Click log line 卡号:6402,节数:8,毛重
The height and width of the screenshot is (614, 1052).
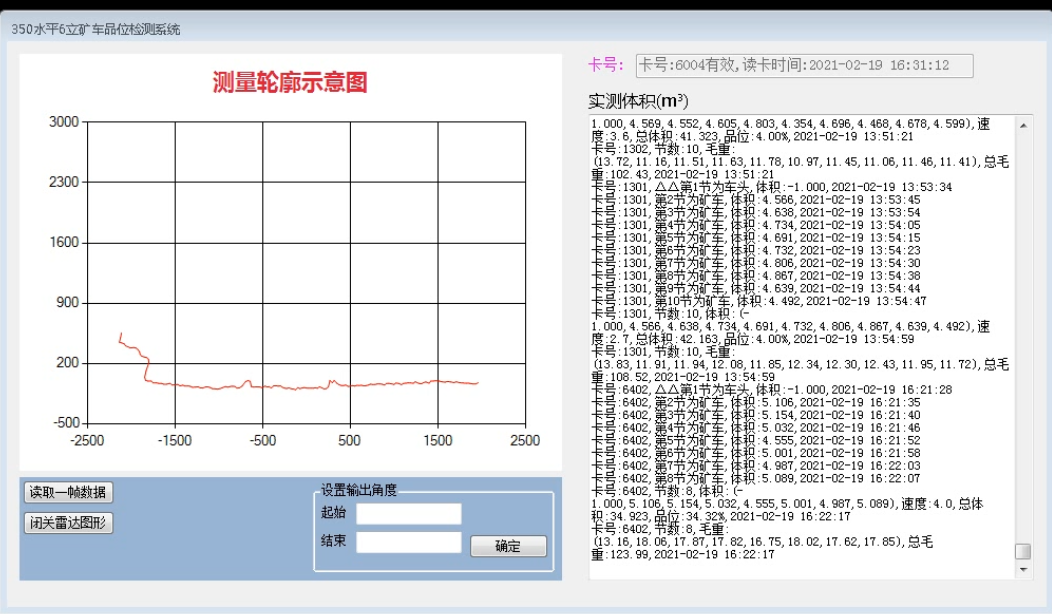(x=660, y=529)
